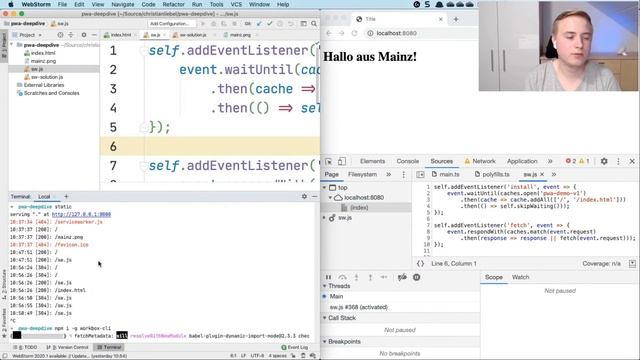Collapse the top frame tree node
Viewport: 640px width, 360px height.
[x=325, y=188]
